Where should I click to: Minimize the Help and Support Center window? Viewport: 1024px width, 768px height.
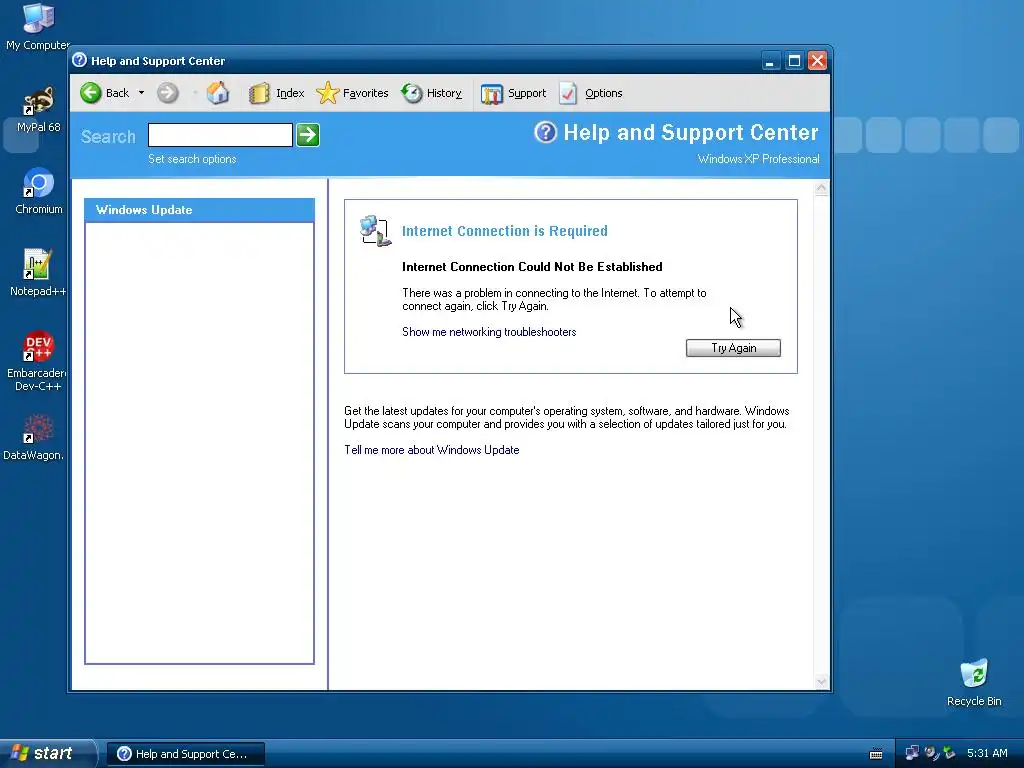point(770,61)
